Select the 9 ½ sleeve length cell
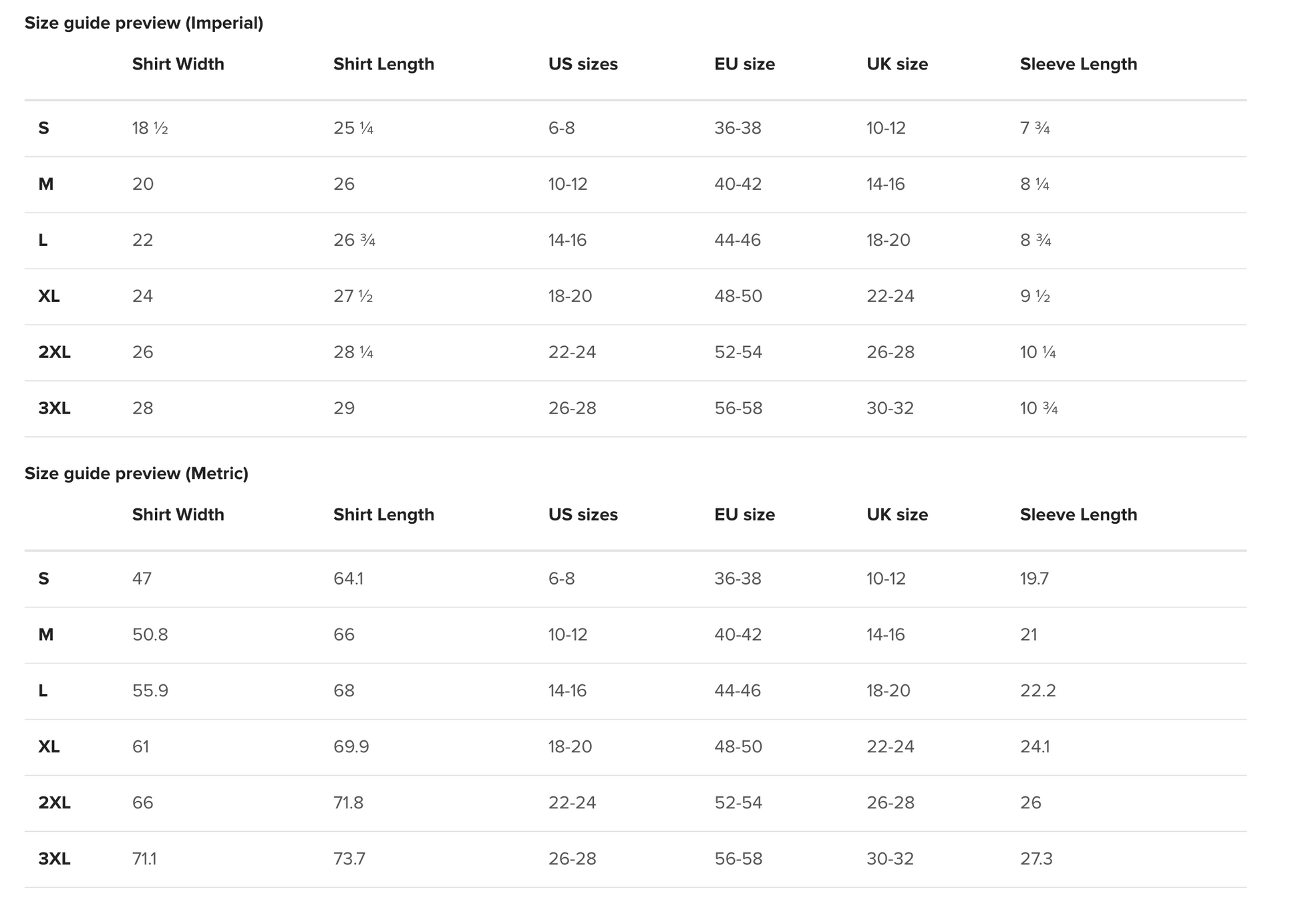 [1034, 297]
